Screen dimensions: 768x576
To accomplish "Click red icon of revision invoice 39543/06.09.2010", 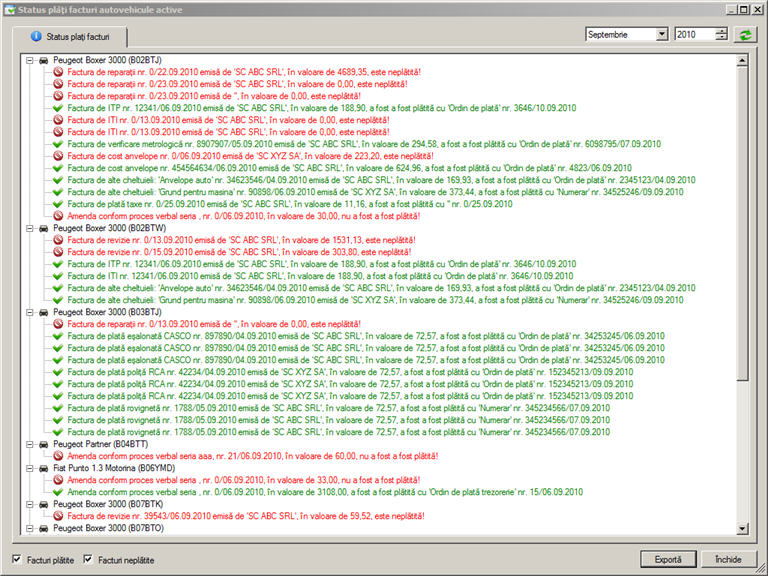I will (x=59, y=515).
